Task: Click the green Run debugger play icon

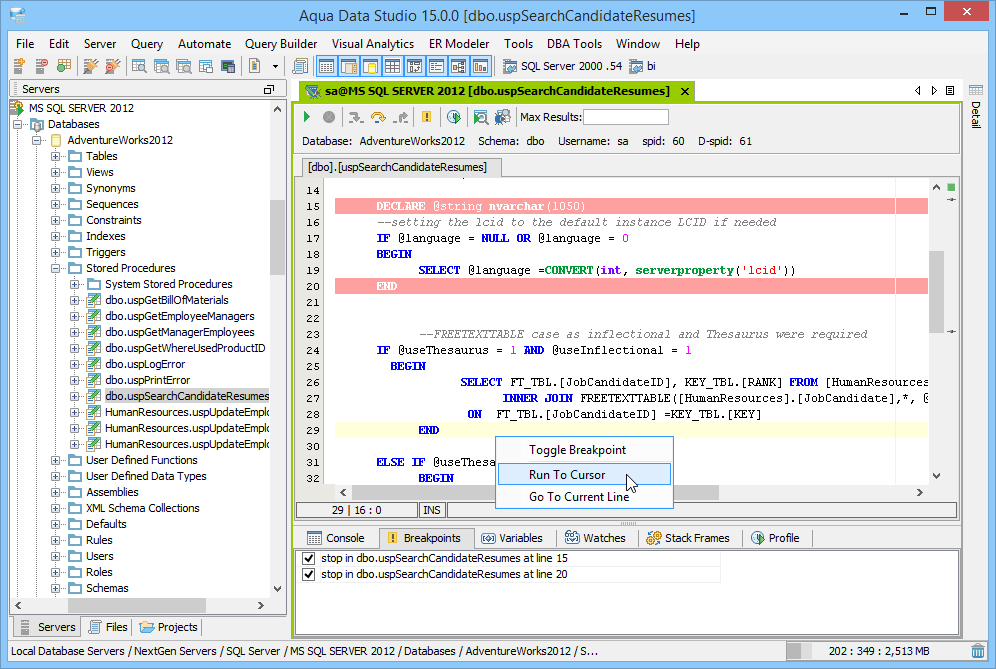Action: click(307, 117)
